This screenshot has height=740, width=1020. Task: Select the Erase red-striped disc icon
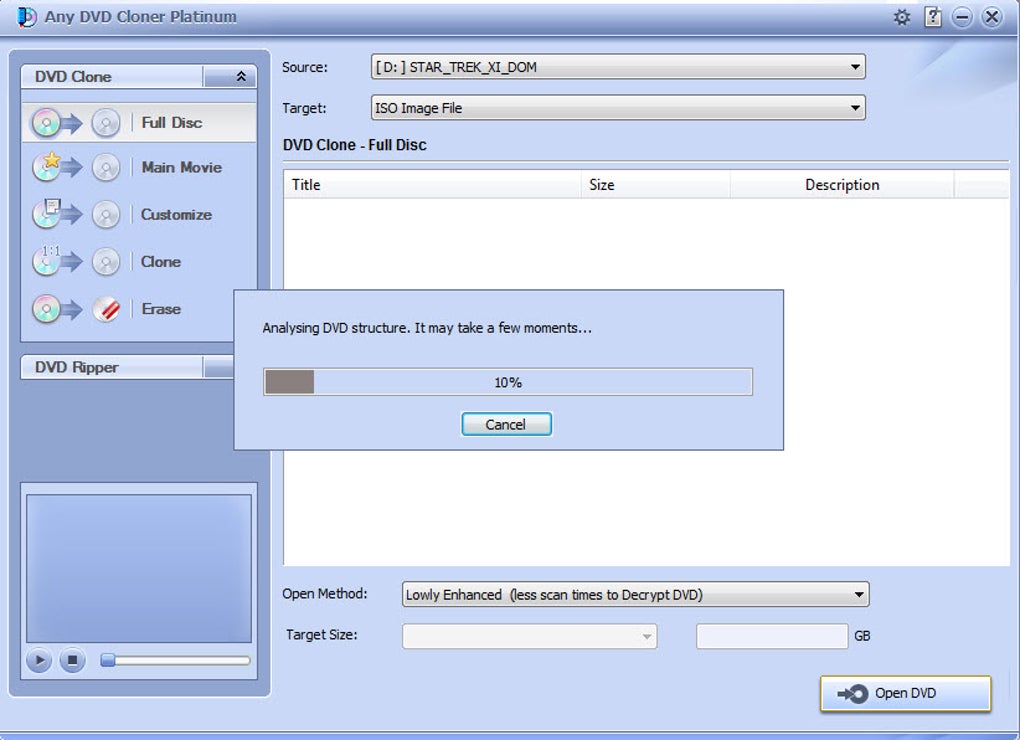click(x=106, y=309)
